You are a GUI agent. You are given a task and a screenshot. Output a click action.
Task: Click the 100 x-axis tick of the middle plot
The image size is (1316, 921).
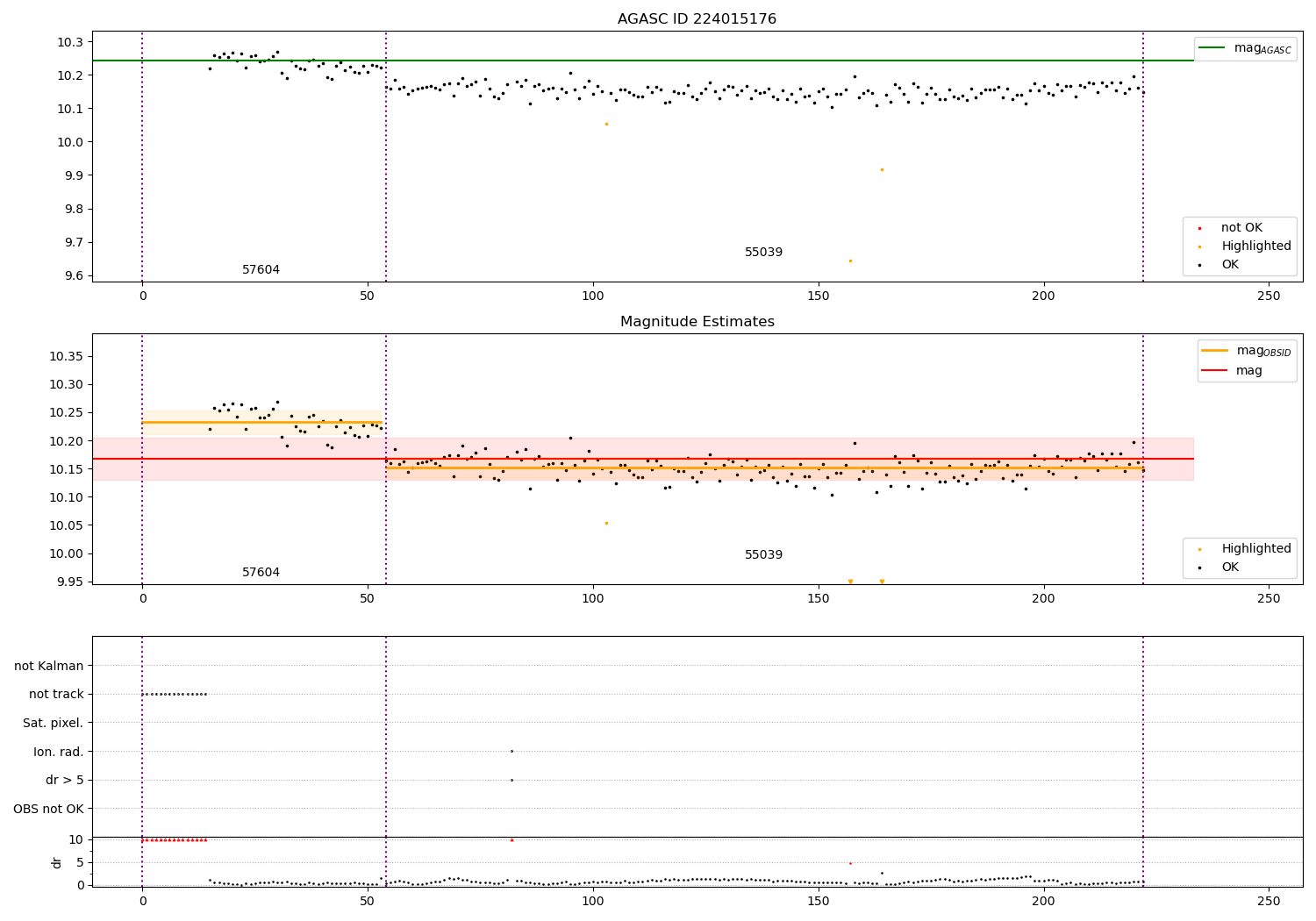coord(593,599)
